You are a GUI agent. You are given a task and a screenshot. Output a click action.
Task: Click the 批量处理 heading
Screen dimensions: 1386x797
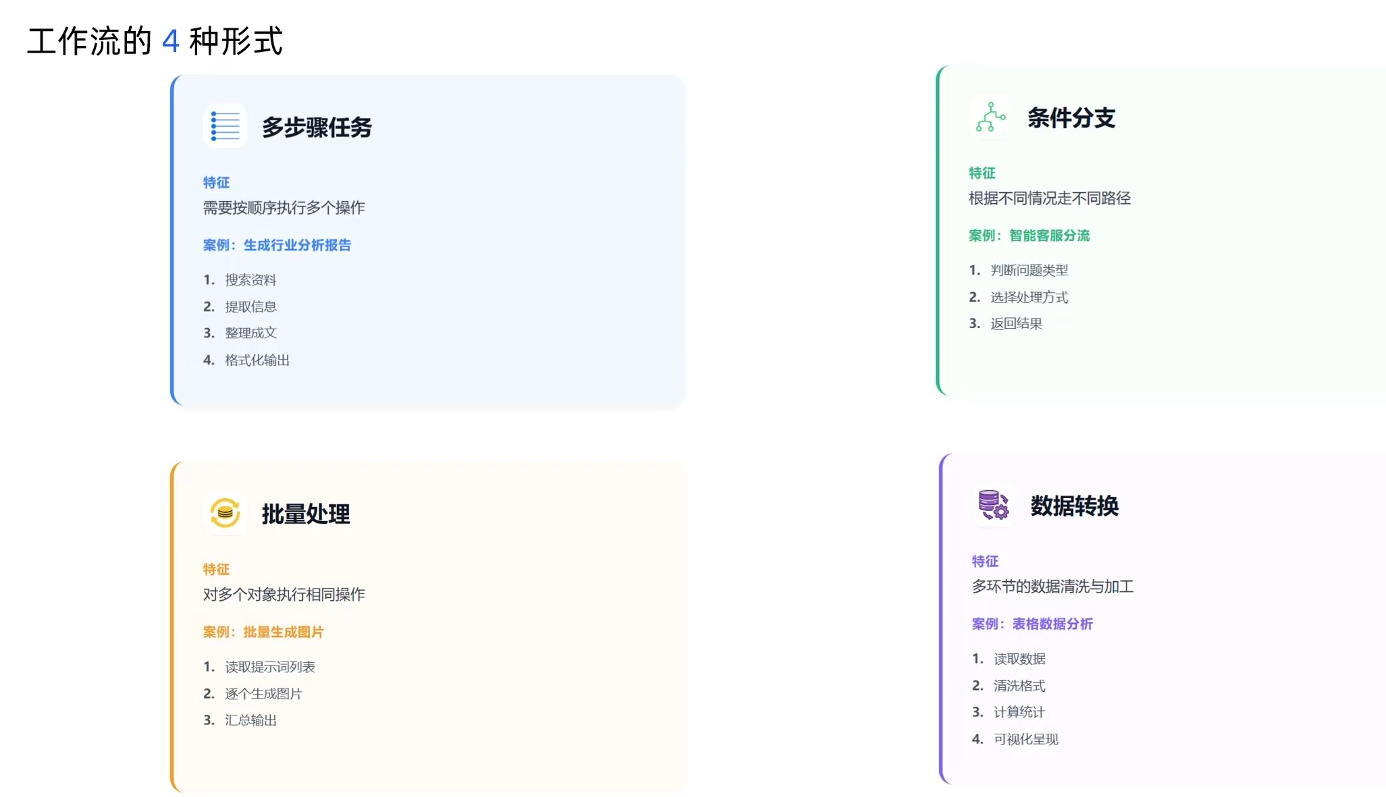[306, 514]
